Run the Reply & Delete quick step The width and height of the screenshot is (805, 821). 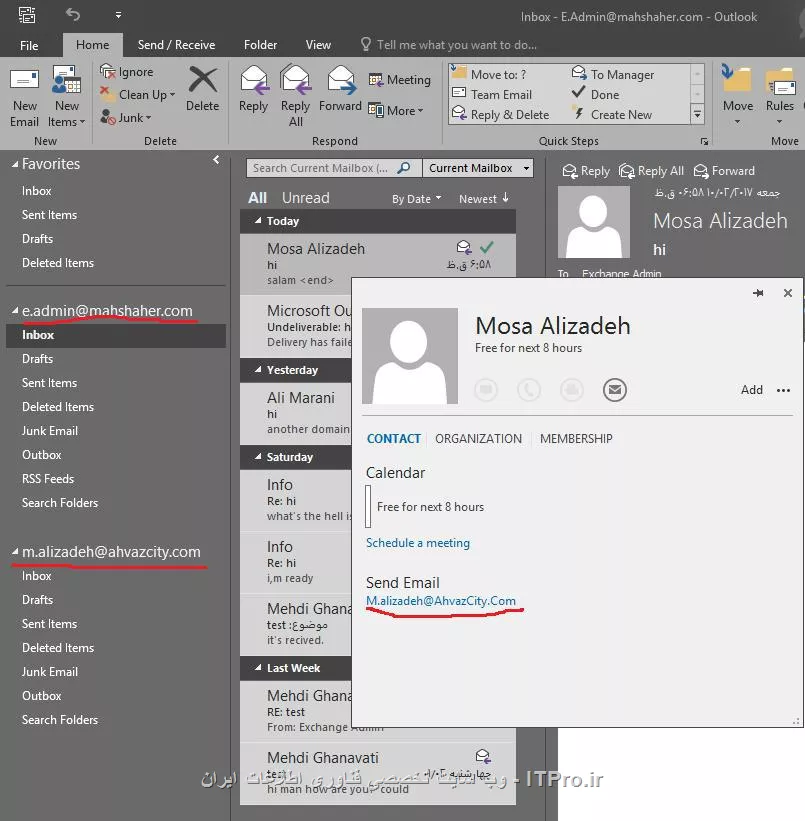tap(501, 115)
